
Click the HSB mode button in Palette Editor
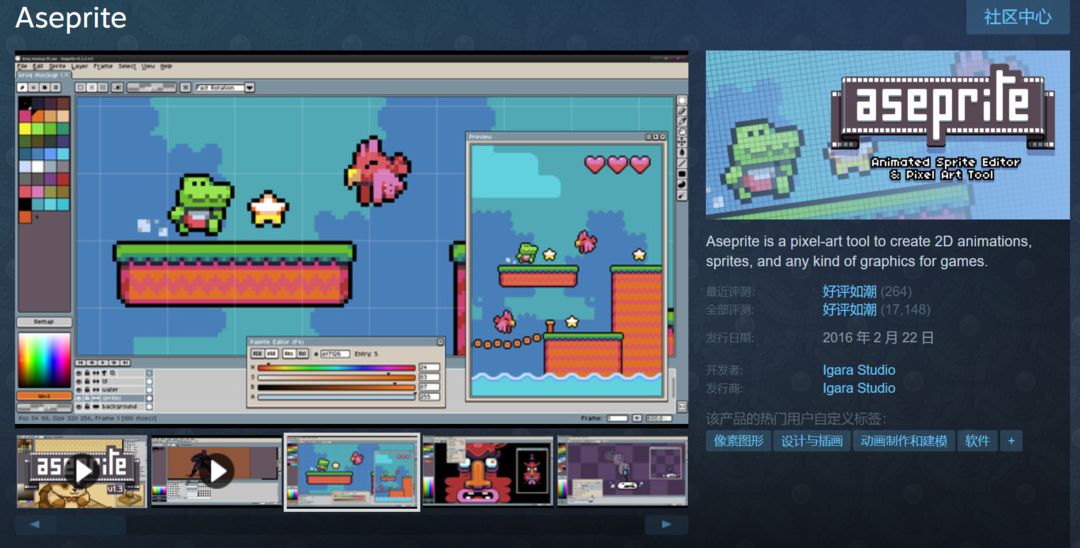point(272,354)
